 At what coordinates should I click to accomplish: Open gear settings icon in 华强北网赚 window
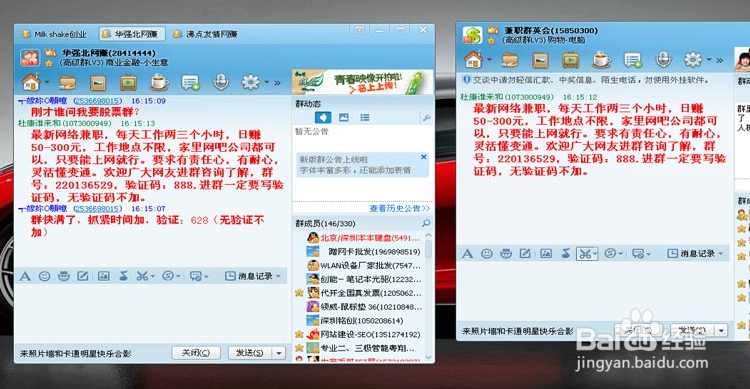point(251,82)
